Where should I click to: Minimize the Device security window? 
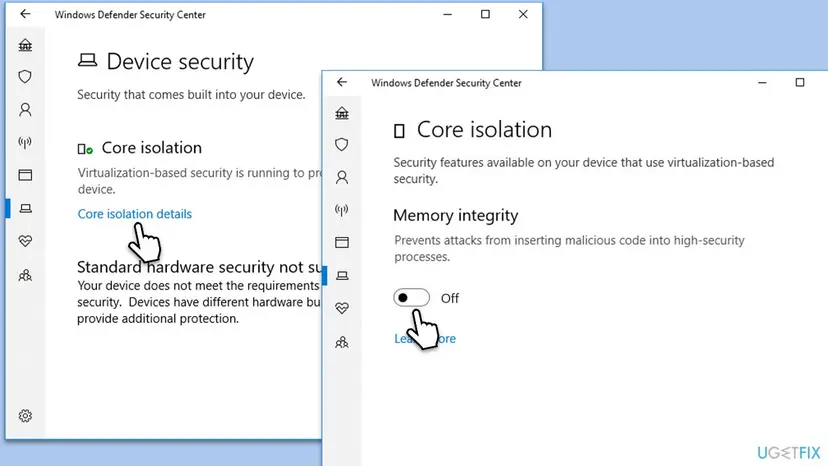[x=447, y=14]
